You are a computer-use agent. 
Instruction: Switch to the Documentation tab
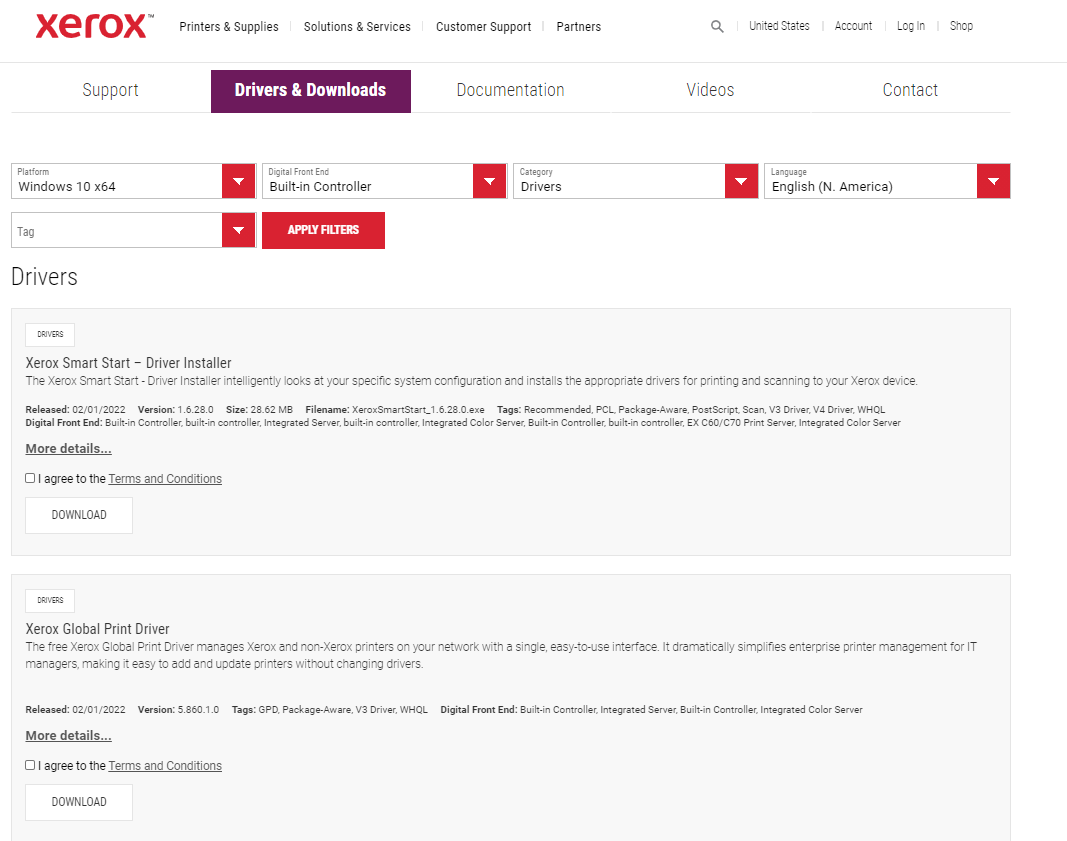[510, 90]
